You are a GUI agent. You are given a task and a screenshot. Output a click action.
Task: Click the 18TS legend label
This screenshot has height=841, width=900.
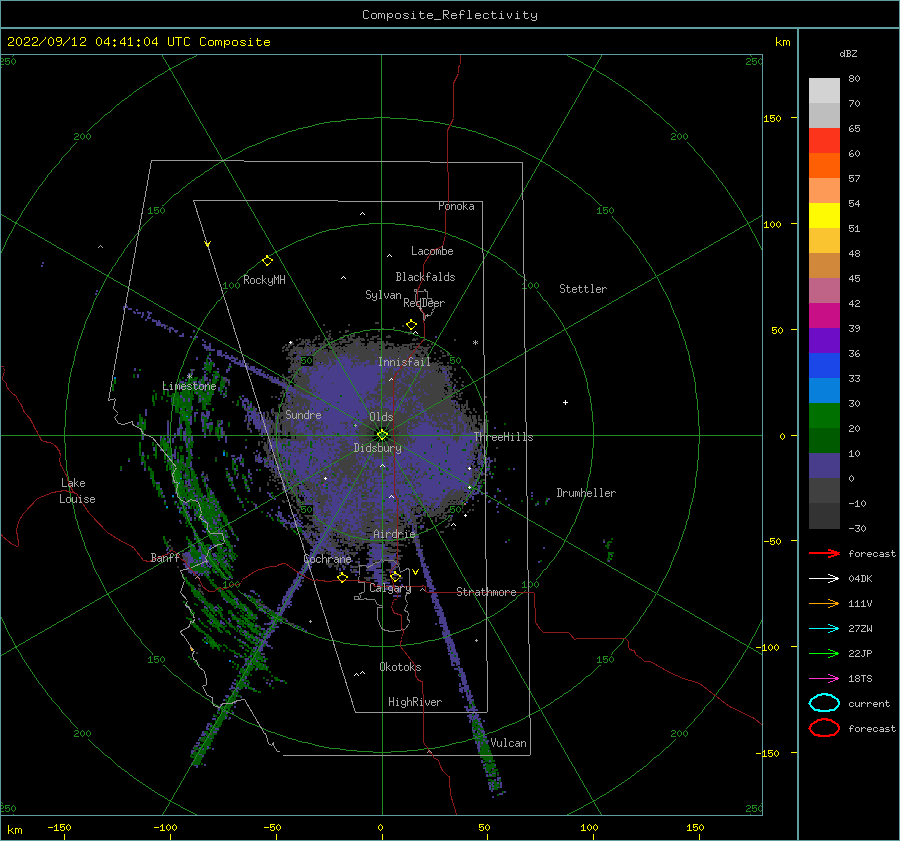(x=860, y=679)
